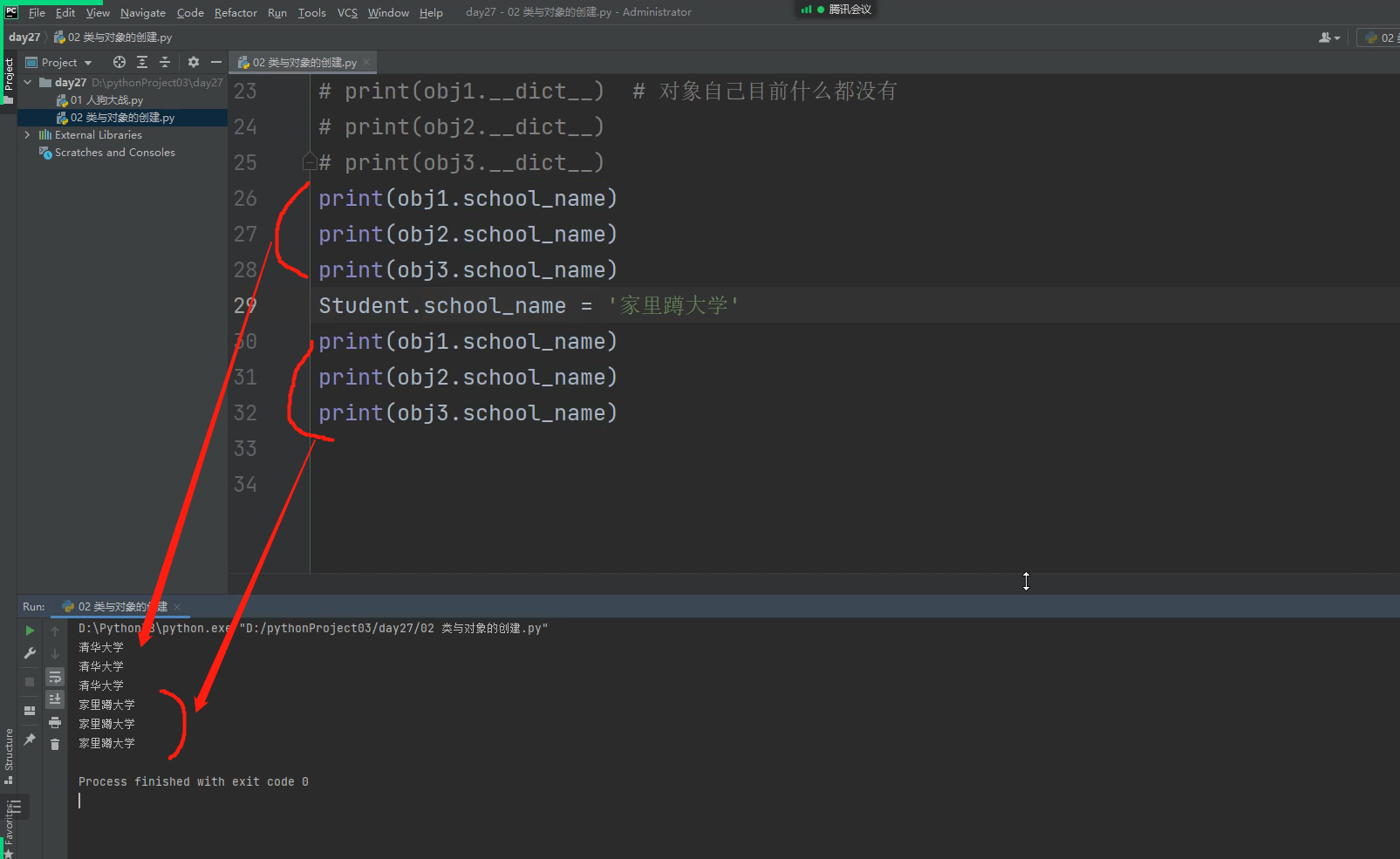
Task: Click the first 清华大学 output line
Action: coord(101,647)
